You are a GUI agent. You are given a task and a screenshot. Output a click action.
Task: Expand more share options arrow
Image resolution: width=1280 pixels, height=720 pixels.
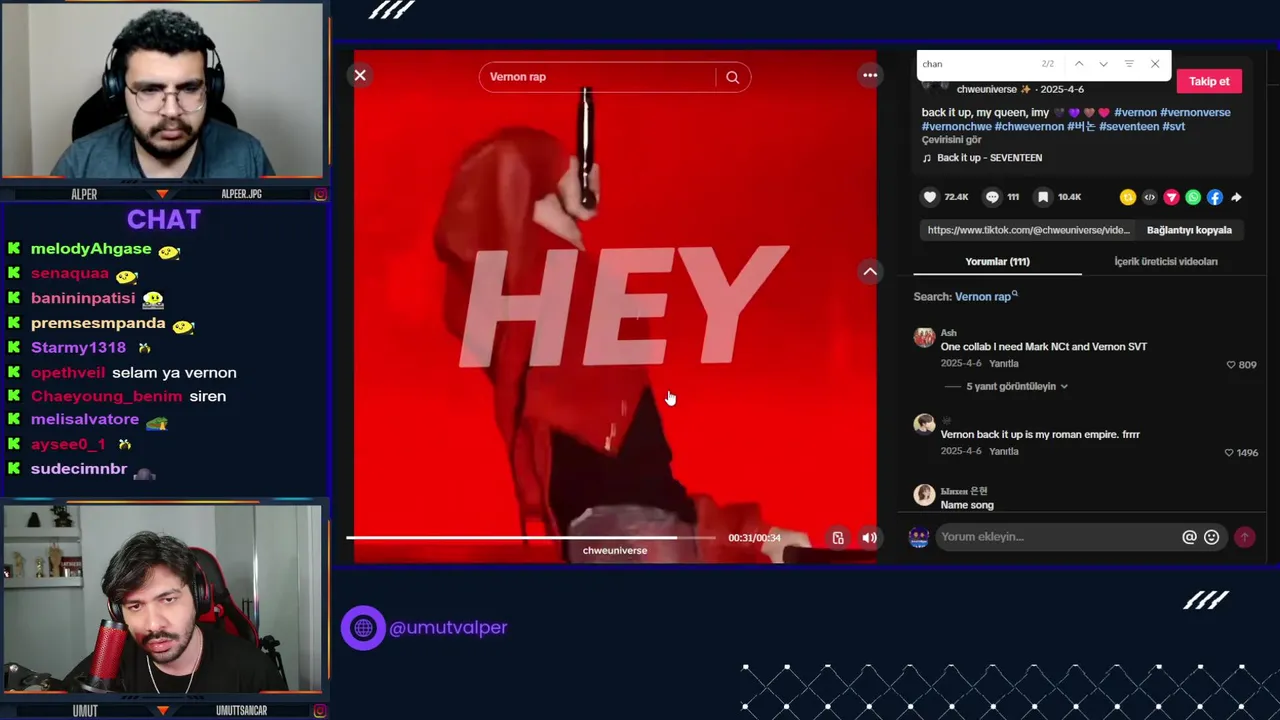click(x=1237, y=197)
